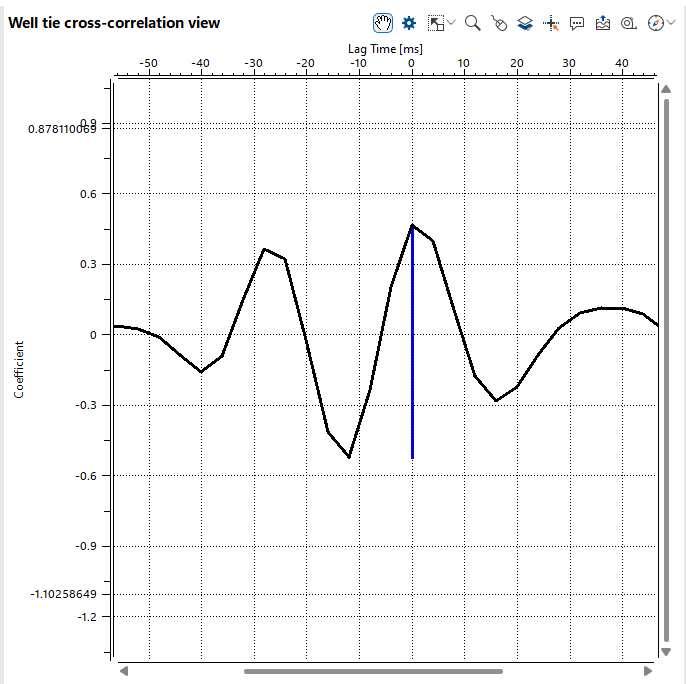Select the tape measure tool
686x684 pixels.
coord(629,22)
